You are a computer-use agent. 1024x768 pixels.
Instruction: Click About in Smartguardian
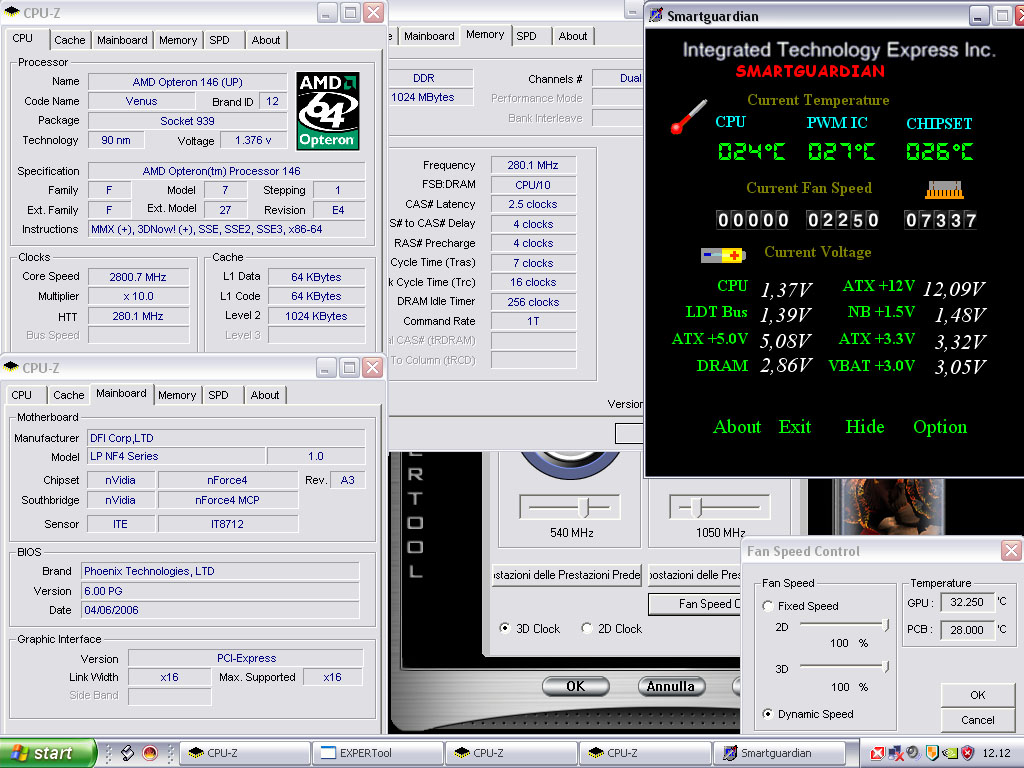[x=737, y=426]
